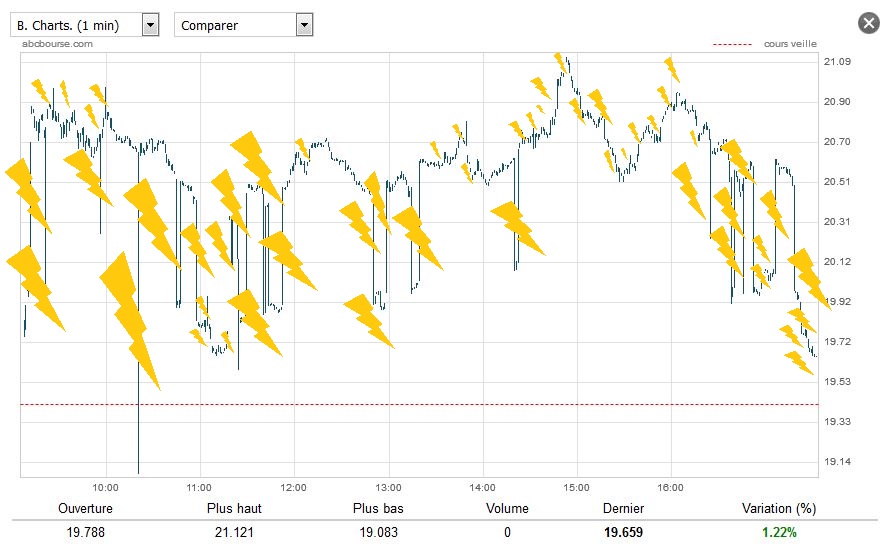Viewport: 891px width, 555px height.
Task: Click the abcbourse.com label
Action: (x=57, y=44)
